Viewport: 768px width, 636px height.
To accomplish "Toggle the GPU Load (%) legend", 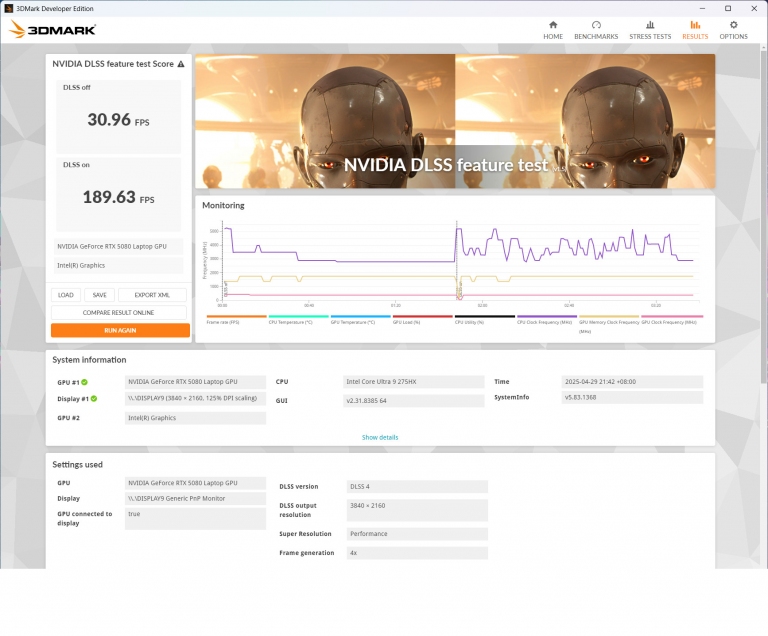I will tap(422, 319).
